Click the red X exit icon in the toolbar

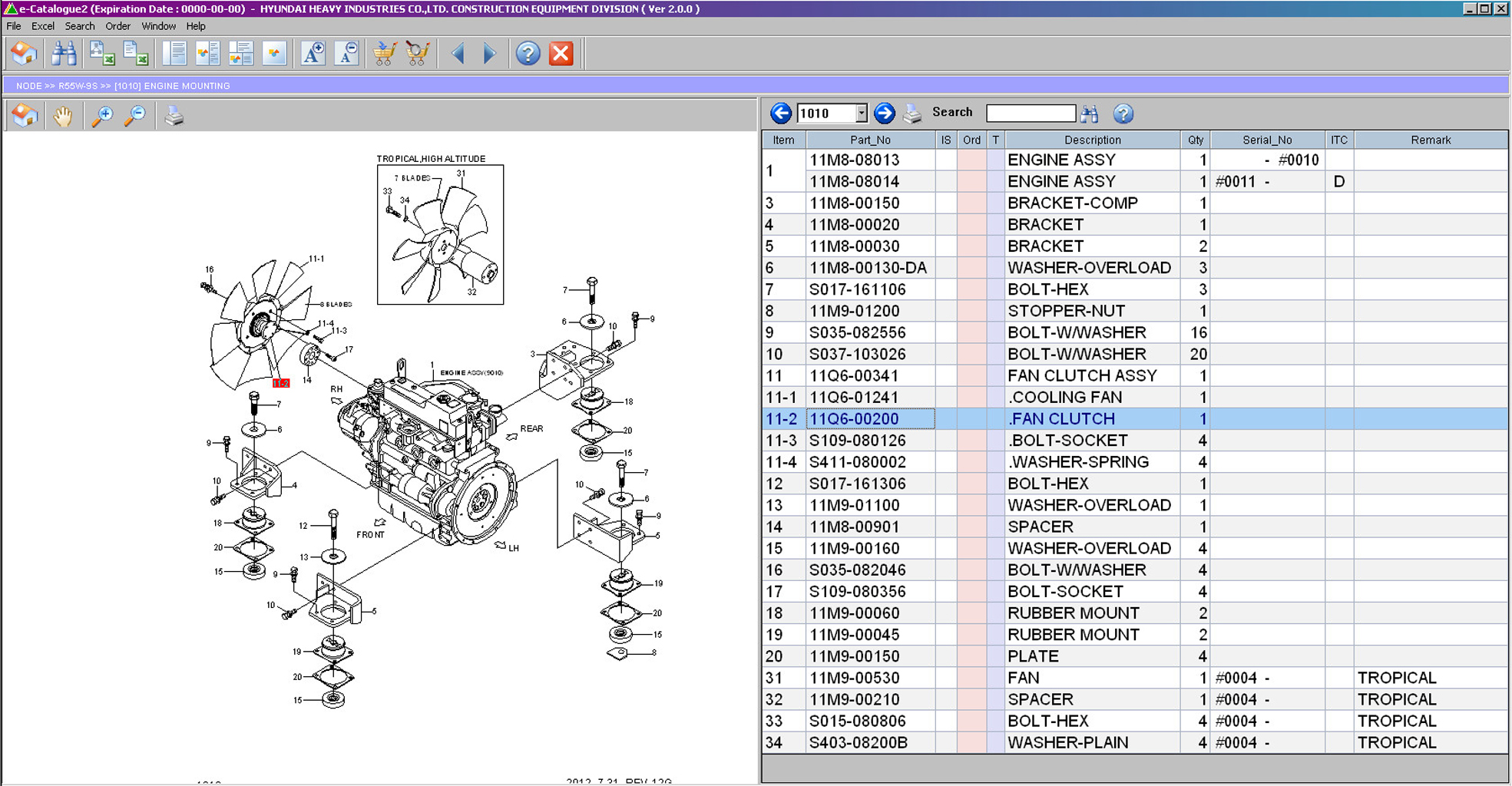point(561,54)
